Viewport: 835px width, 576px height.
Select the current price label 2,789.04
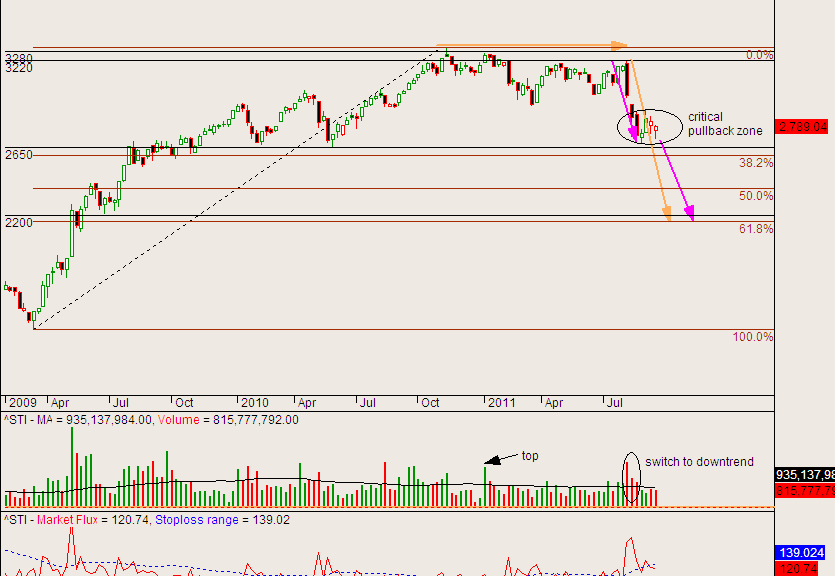803,127
